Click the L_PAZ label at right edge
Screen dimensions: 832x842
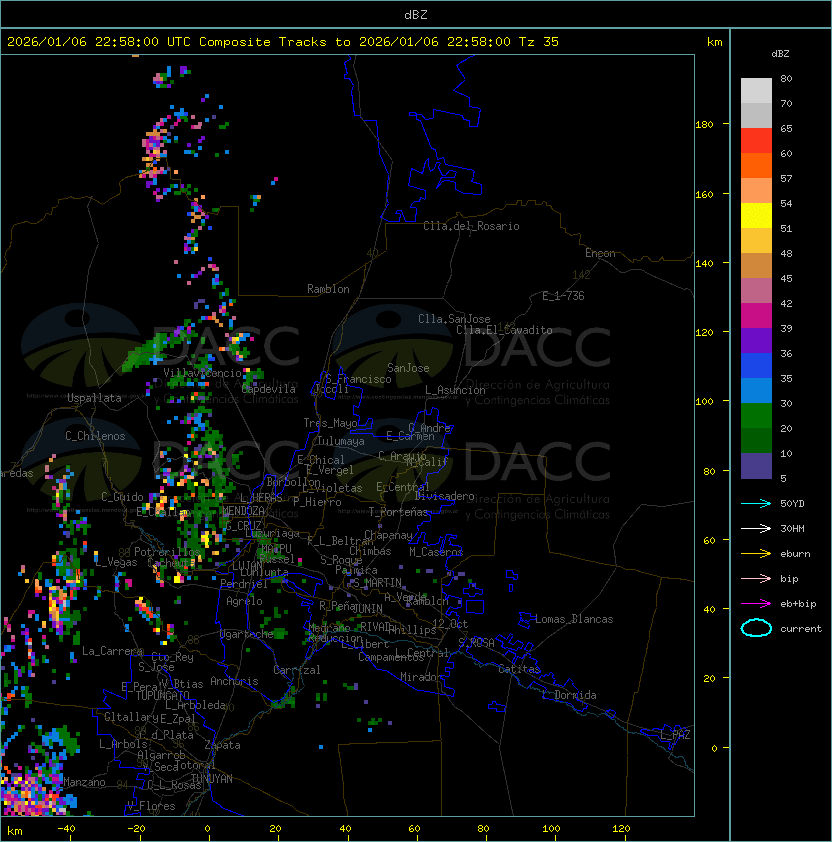tap(675, 735)
